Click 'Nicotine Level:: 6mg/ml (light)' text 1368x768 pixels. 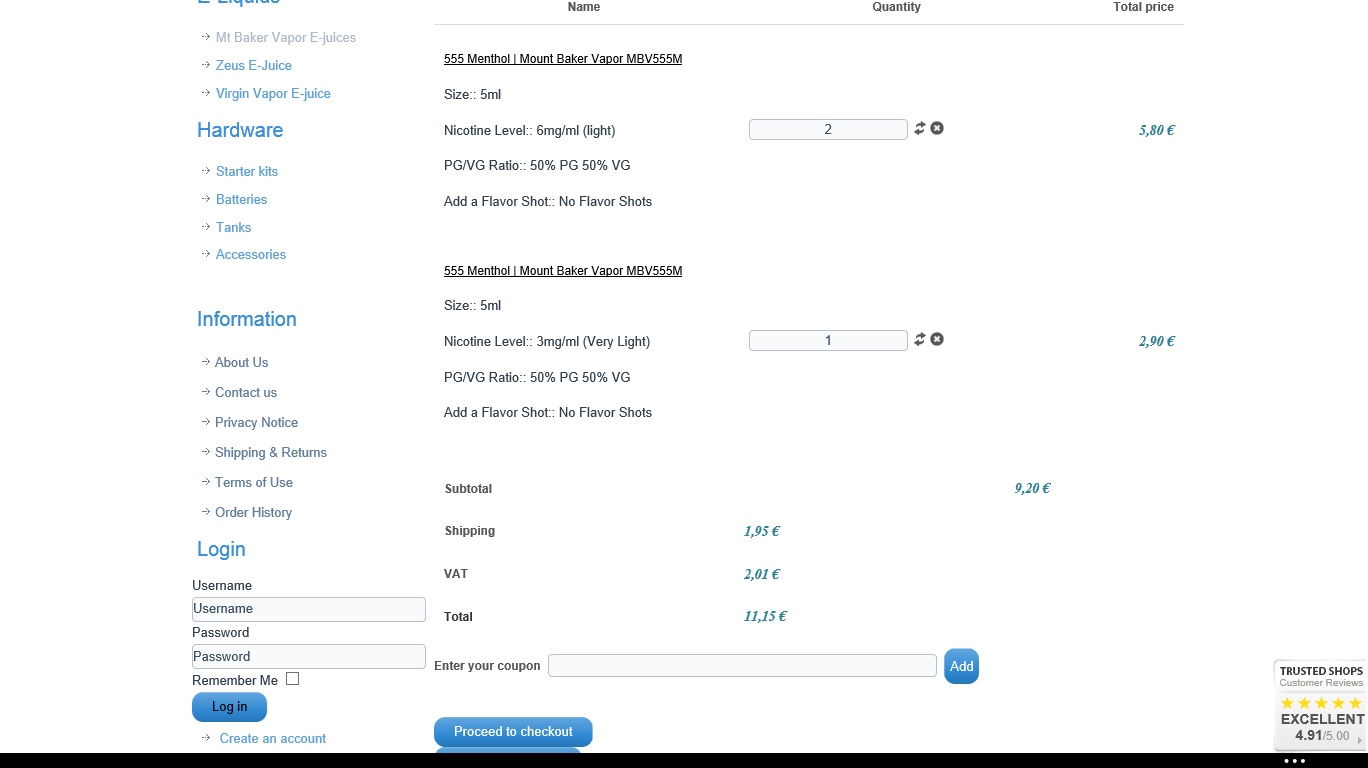tap(530, 130)
